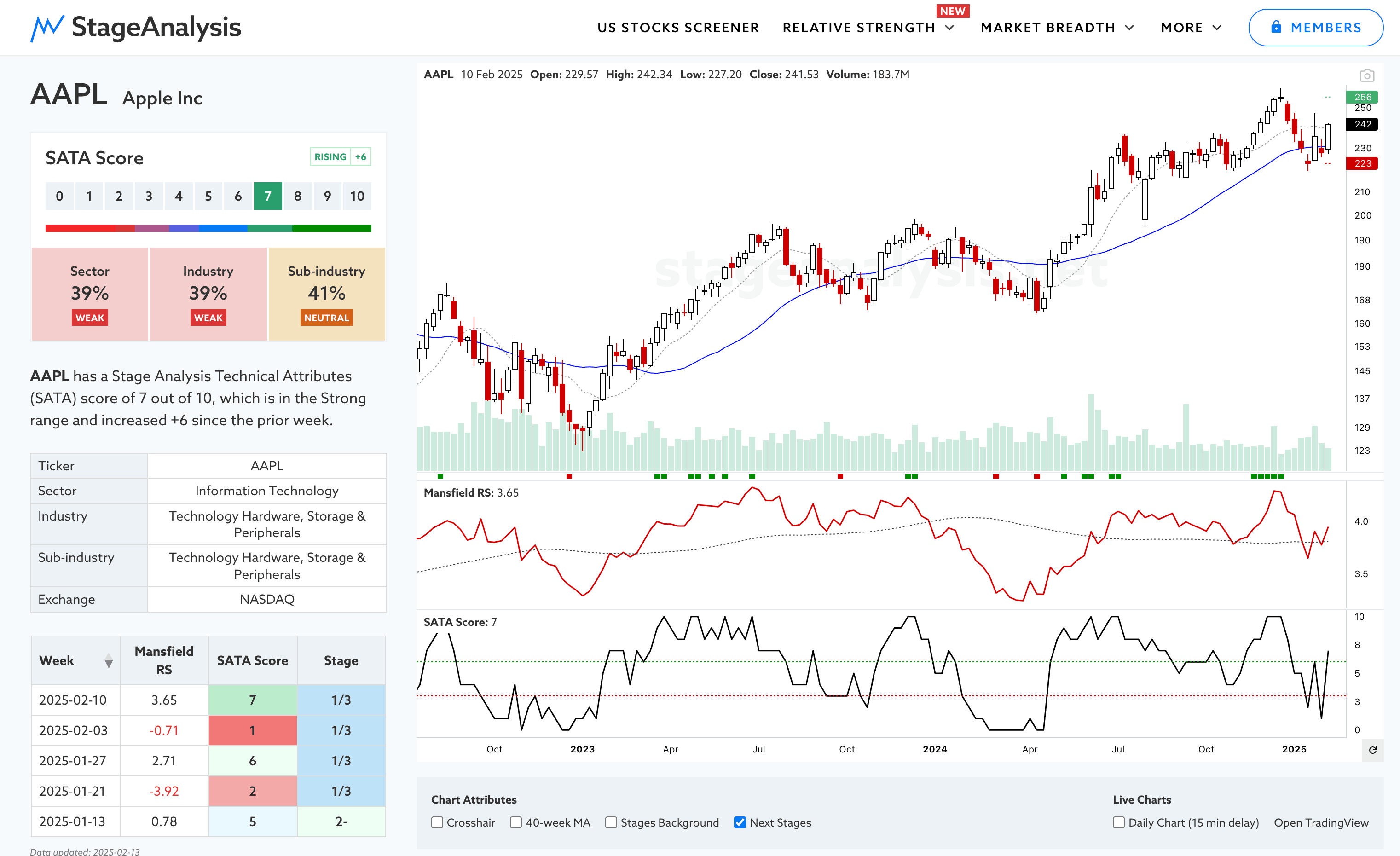The width and height of the screenshot is (1400, 856).
Task: Click the Sub-industry 41% Neutral tile
Action: [327, 294]
